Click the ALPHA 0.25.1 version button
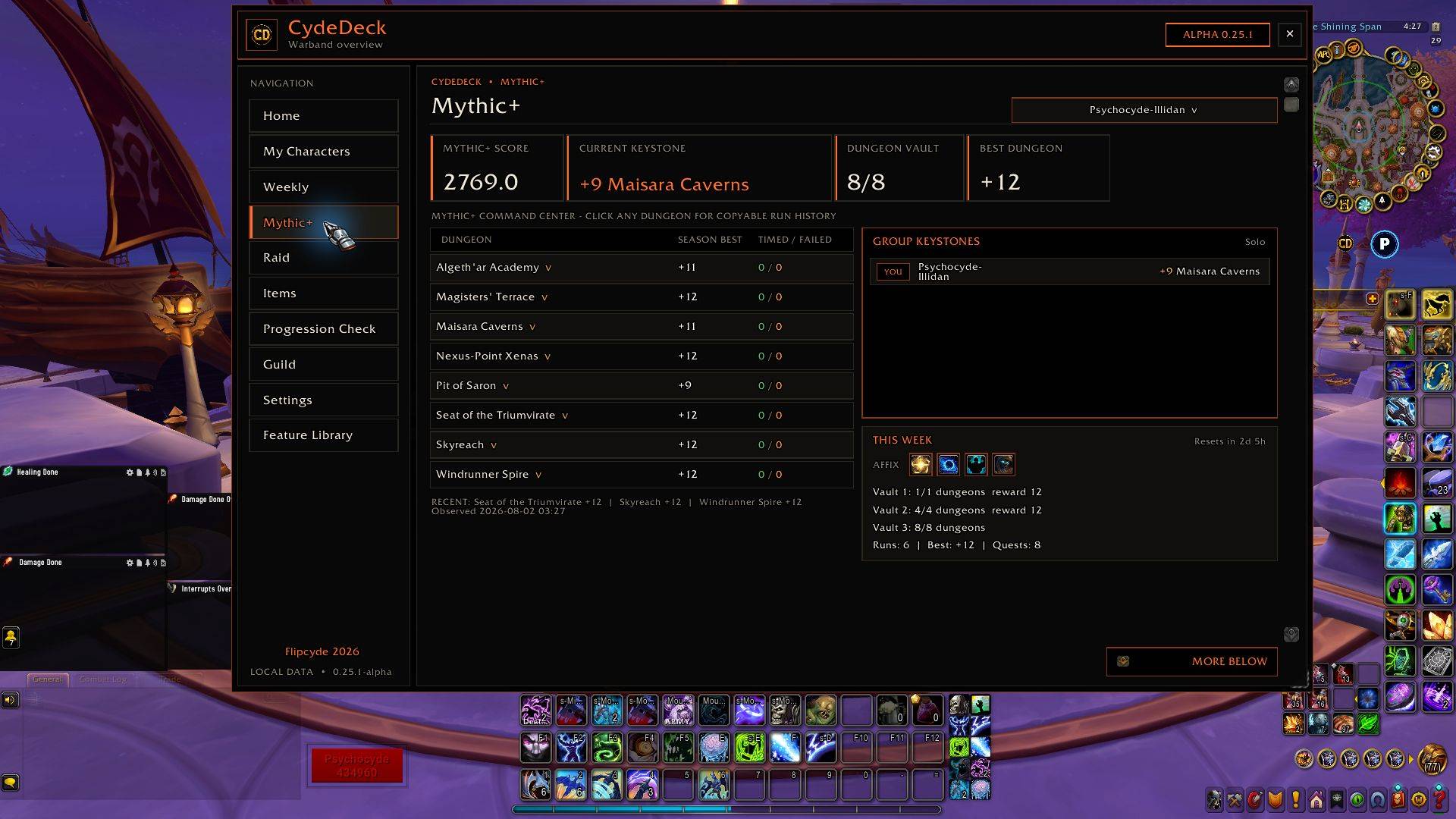The height and width of the screenshot is (819, 1456). coord(1217,34)
